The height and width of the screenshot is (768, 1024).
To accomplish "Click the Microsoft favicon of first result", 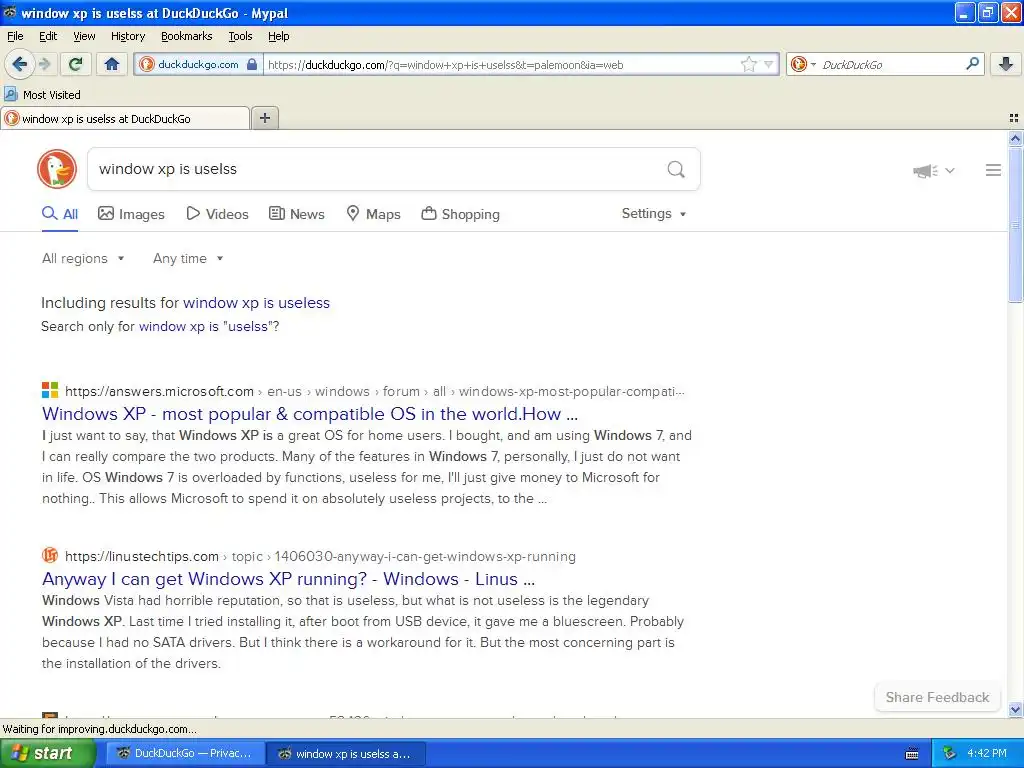I will click(50, 391).
